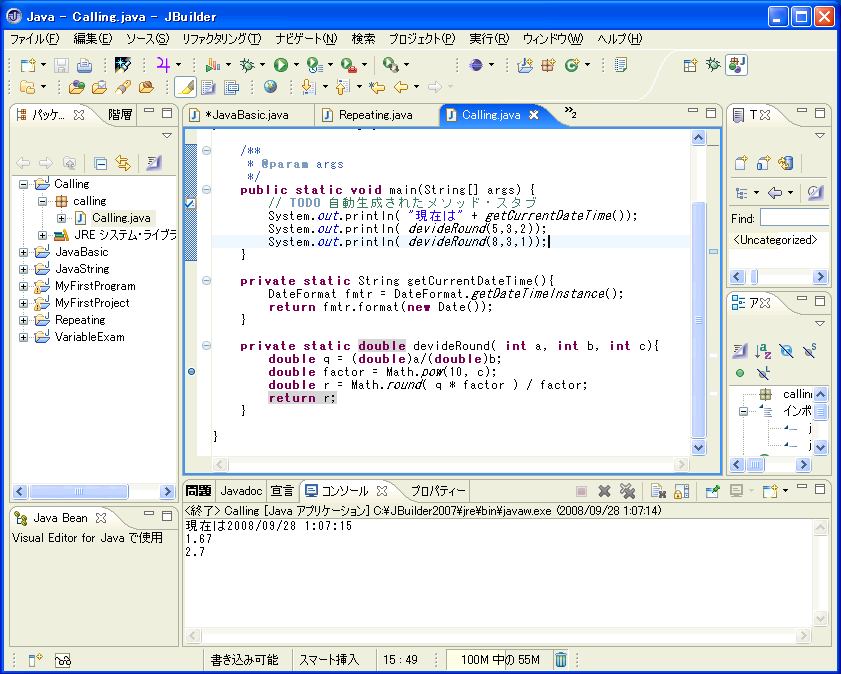Open dropdown arrow next to Run button
The image size is (841, 674).
click(296, 65)
